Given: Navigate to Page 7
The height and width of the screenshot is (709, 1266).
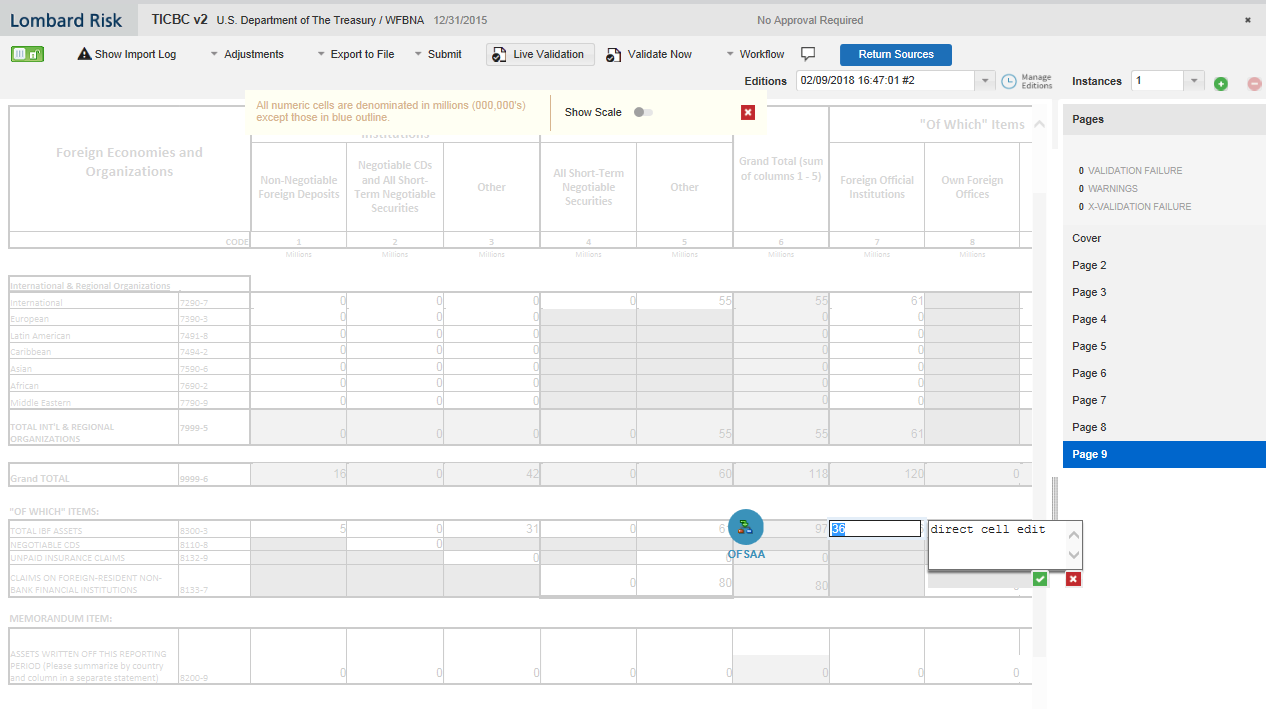Looking at the screenshot, I should tap(1164, 400).
